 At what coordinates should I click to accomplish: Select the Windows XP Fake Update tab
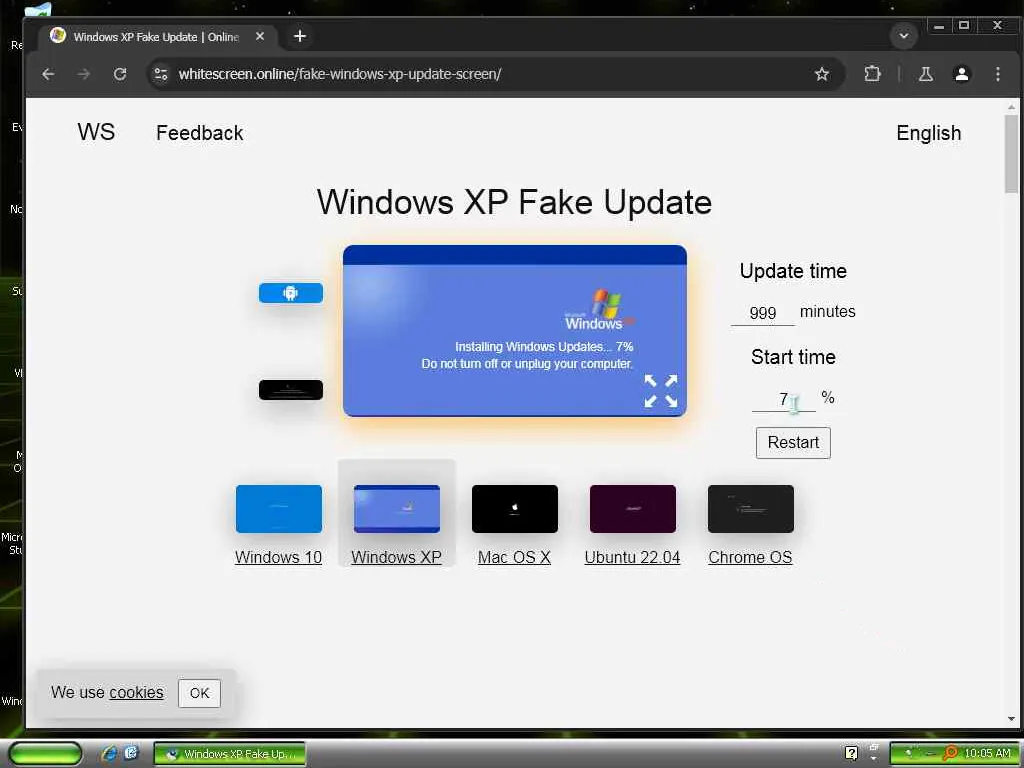[157, 37]
